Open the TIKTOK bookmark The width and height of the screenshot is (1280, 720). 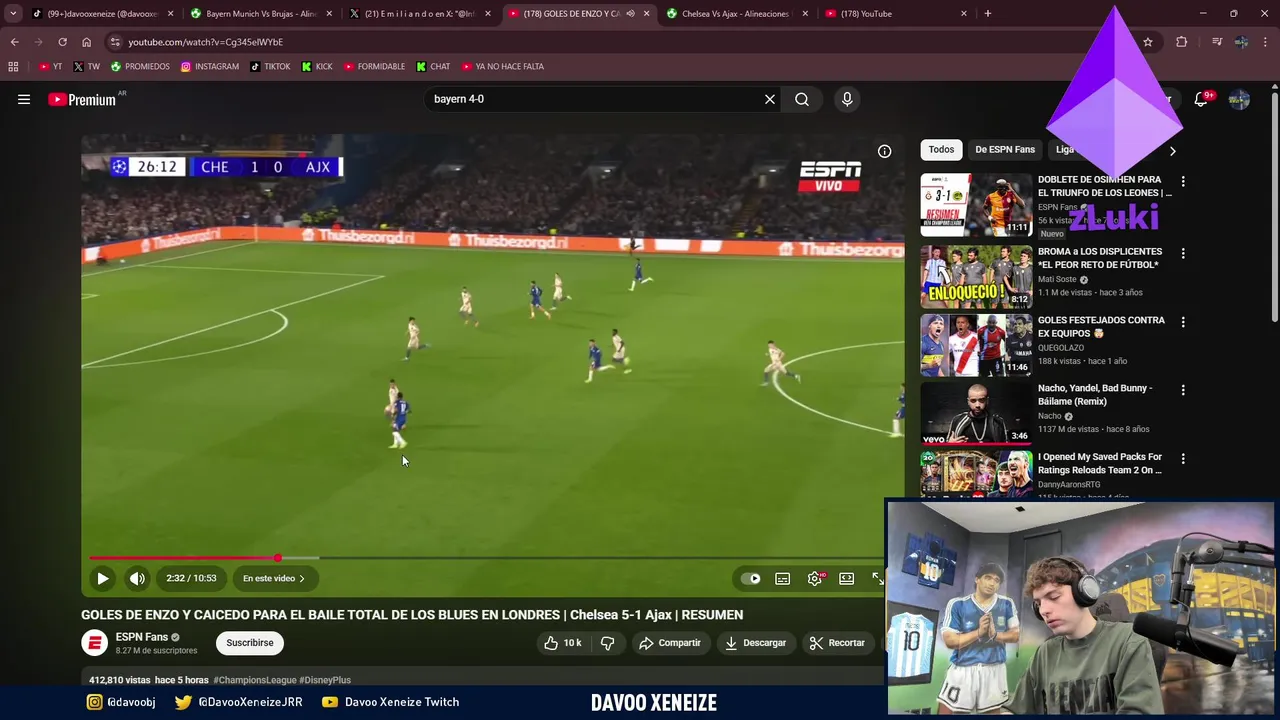click(x=270, y=67)
